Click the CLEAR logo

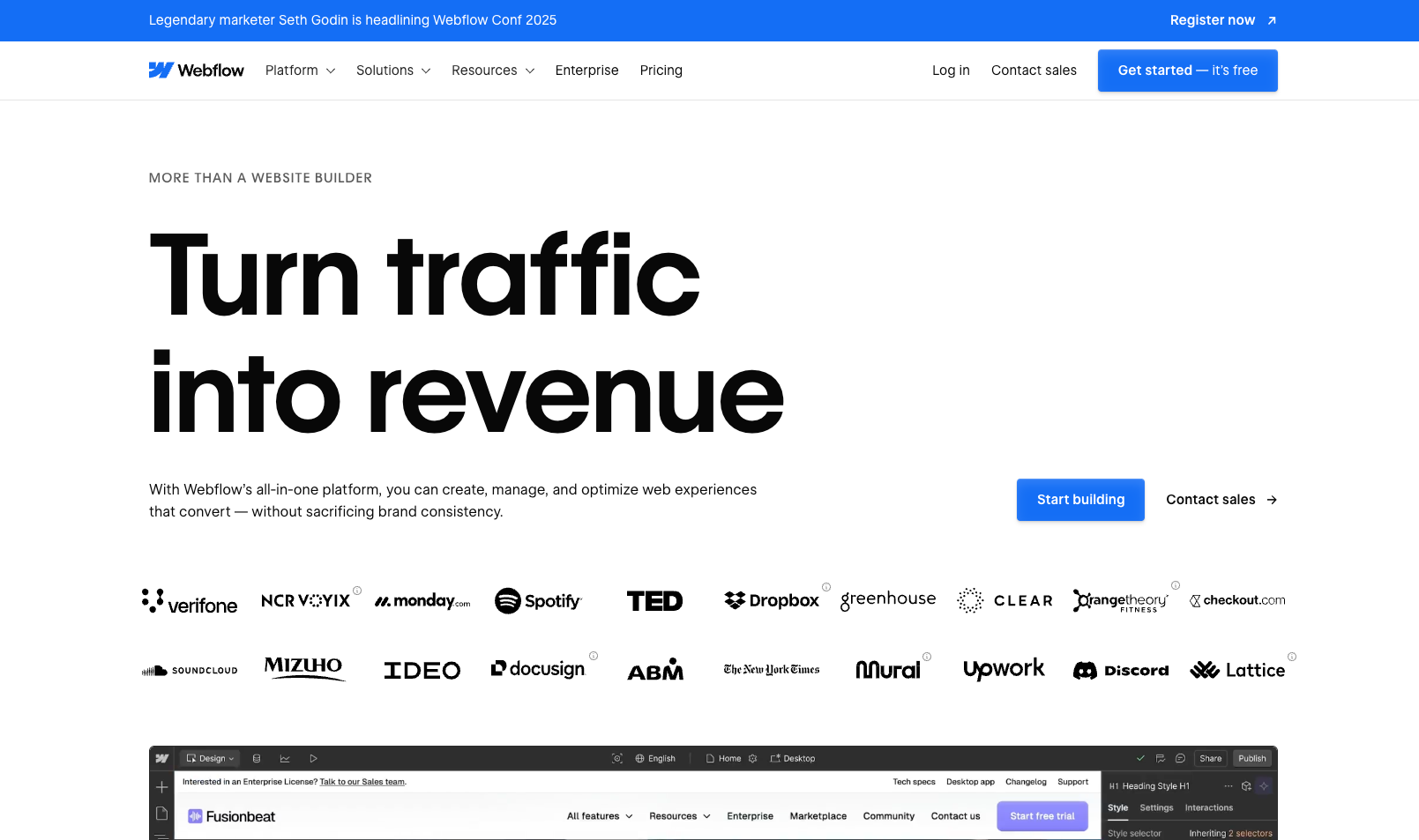point(1005,600)
